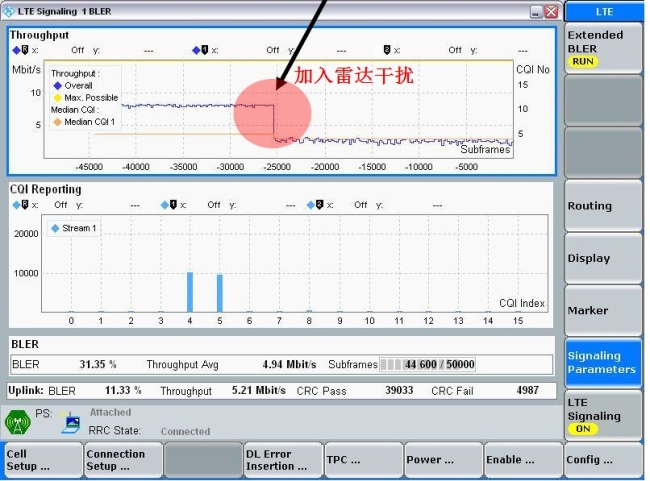Viewport: 650px width, 481px height.
Task: Click RRC State Connected text
Action: (185, 432)
